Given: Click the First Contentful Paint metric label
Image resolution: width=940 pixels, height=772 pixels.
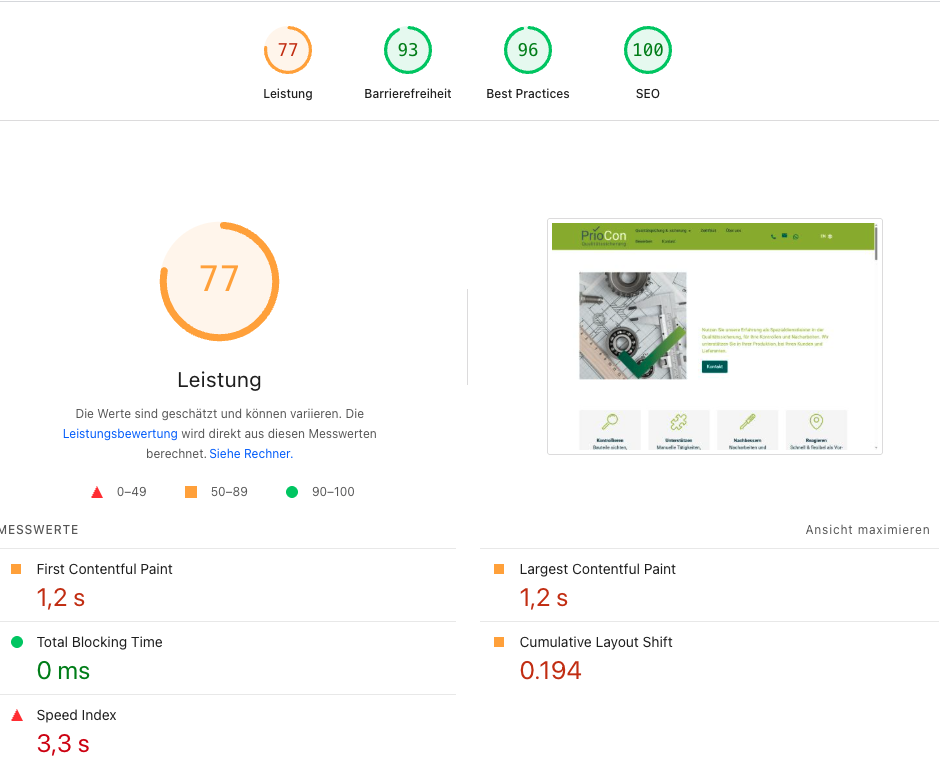Looking at the screenshot, I should 104,569.
